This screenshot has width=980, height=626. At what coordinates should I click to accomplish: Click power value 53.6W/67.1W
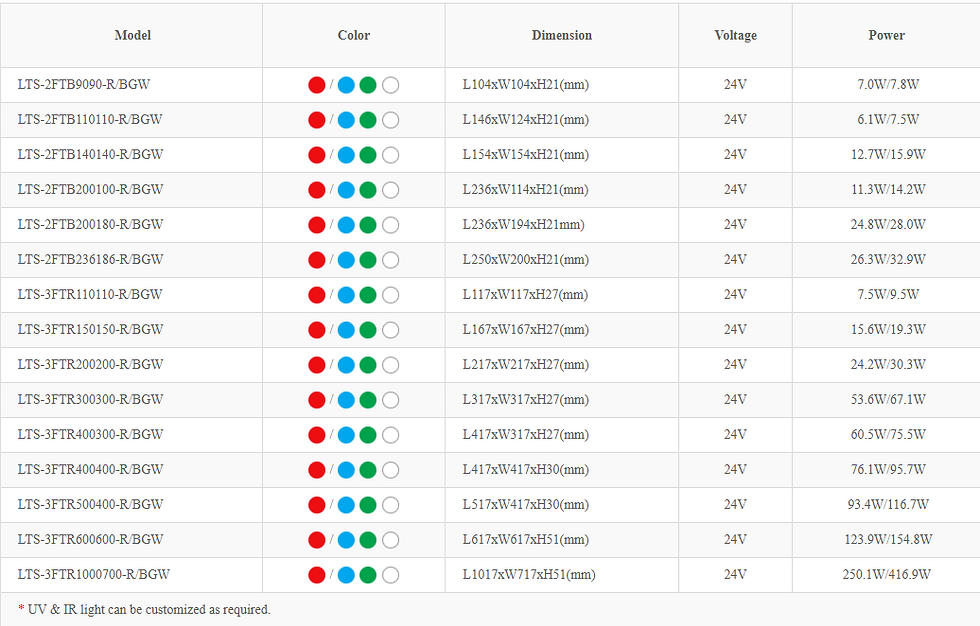coord(886,400)
